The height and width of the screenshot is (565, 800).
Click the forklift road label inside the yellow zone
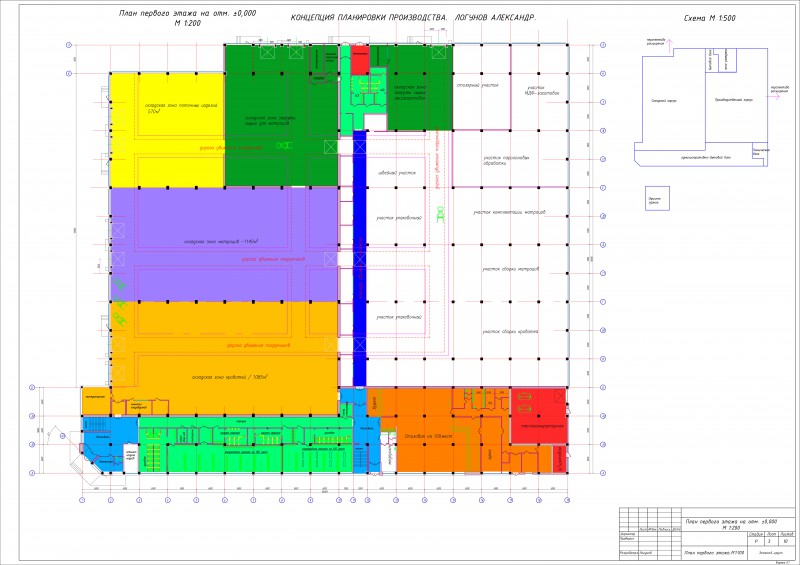pyautogui.click(x=231, y=148)
